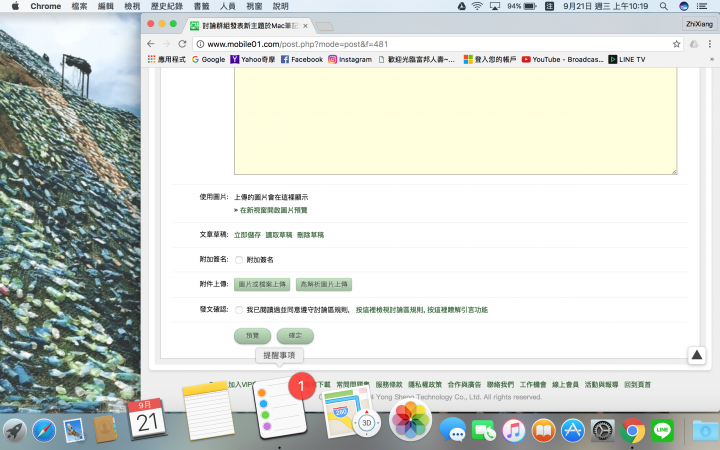Image resolution: width=720 pixels, height=450 pixels.
Task: Open the Photos app in the Dock
Action: [410, 420]
